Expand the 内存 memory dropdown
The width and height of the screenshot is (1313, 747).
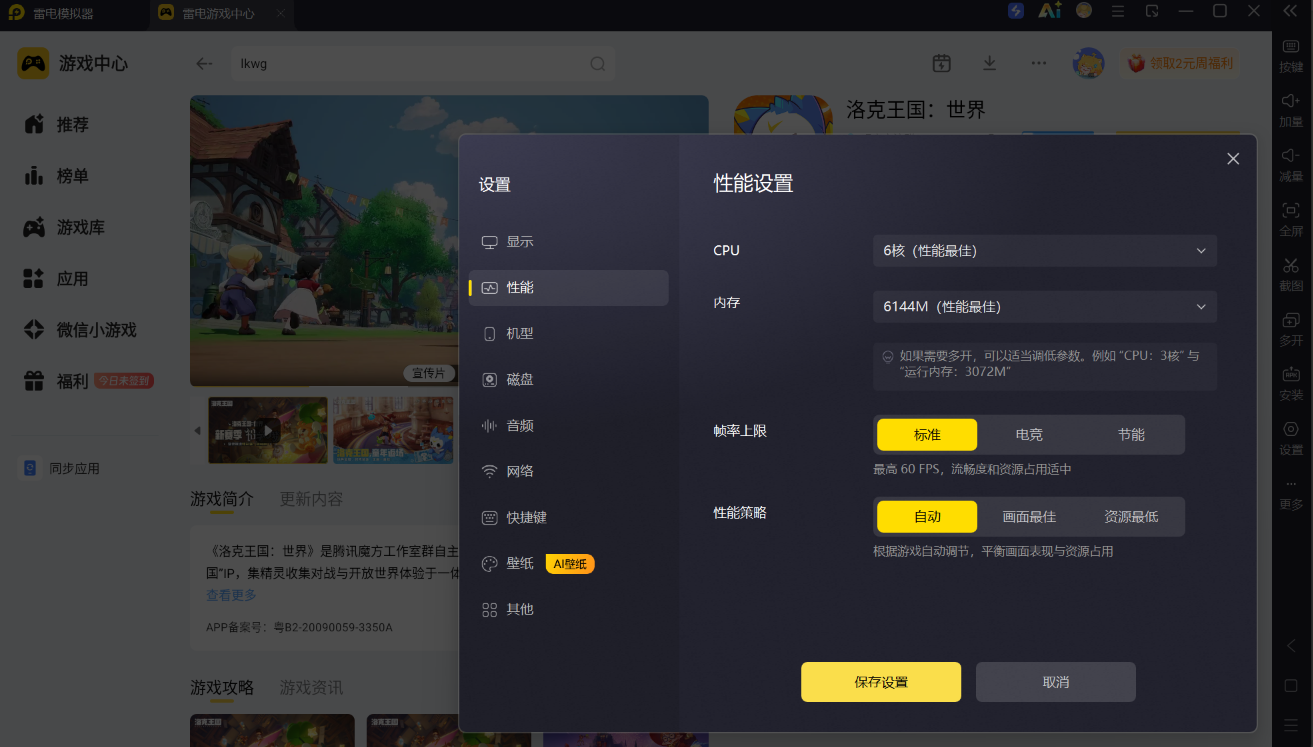point(1045,307)
